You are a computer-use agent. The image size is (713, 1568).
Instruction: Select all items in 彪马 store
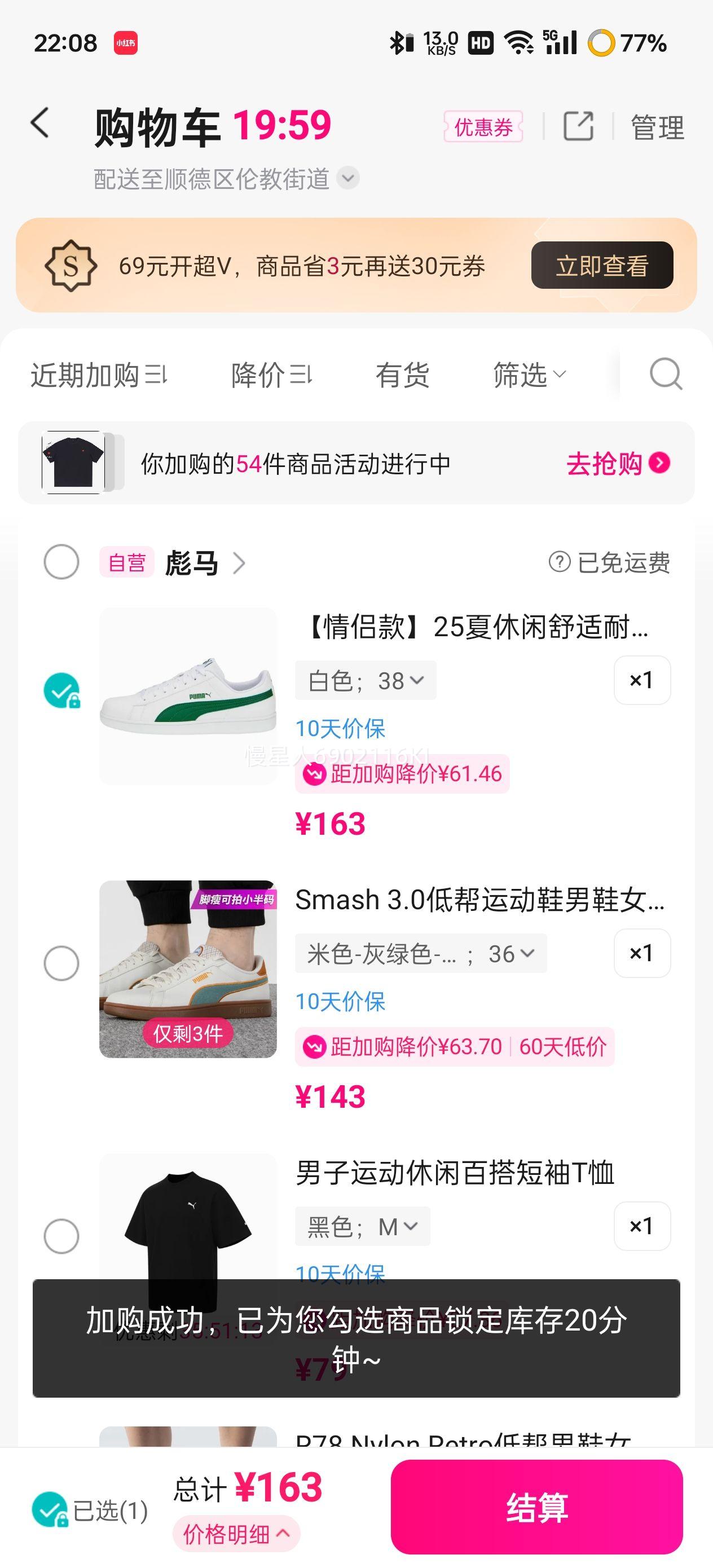(x=61, y=562)
